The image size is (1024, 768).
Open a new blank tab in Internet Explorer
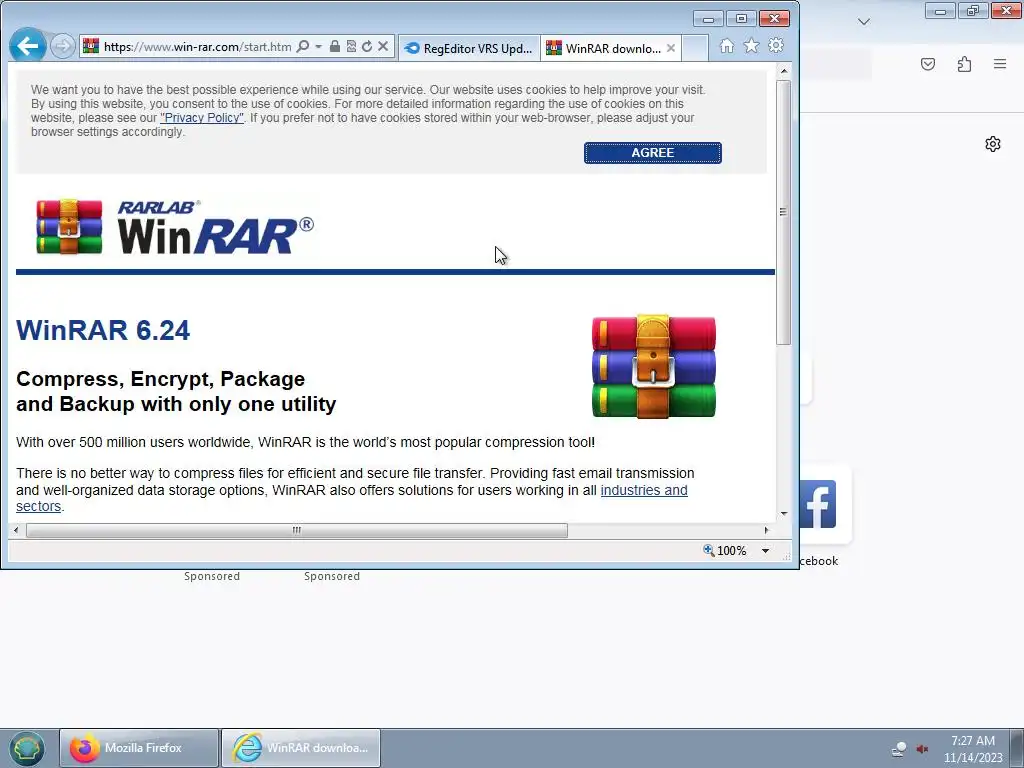(x=695, y=48)
